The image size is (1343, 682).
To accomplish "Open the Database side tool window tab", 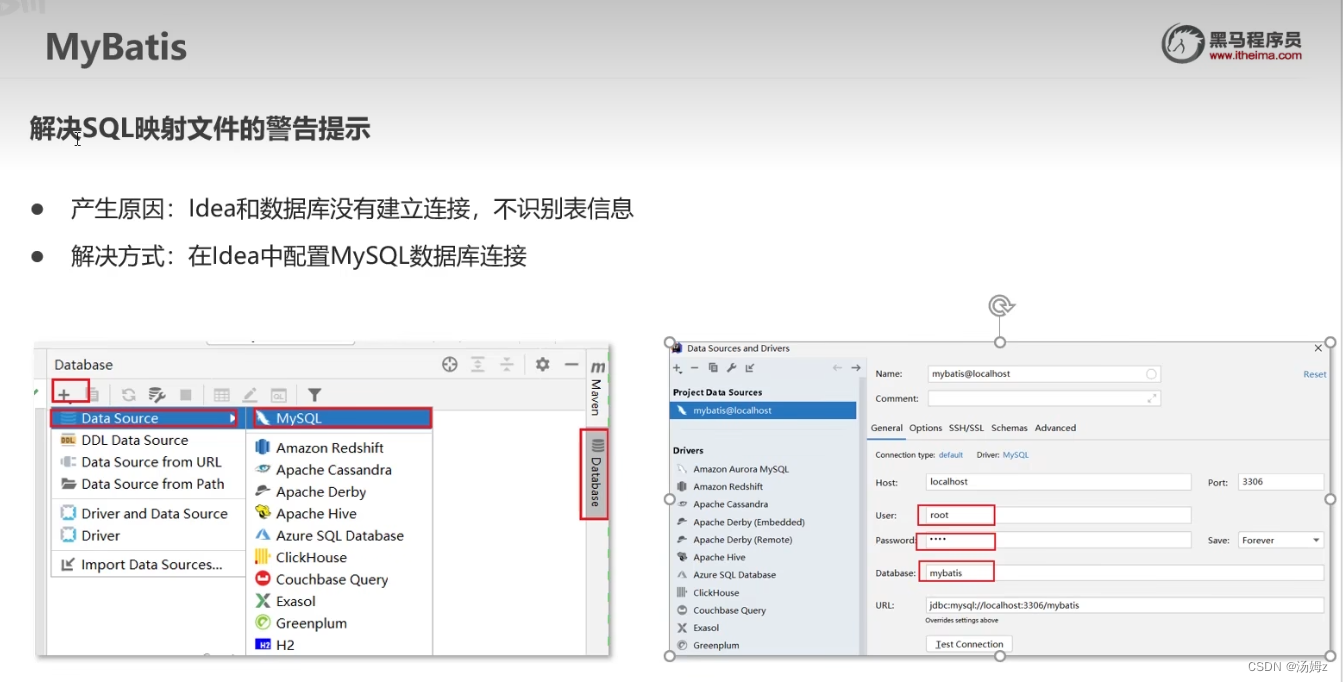I will (x=595, y=473).
